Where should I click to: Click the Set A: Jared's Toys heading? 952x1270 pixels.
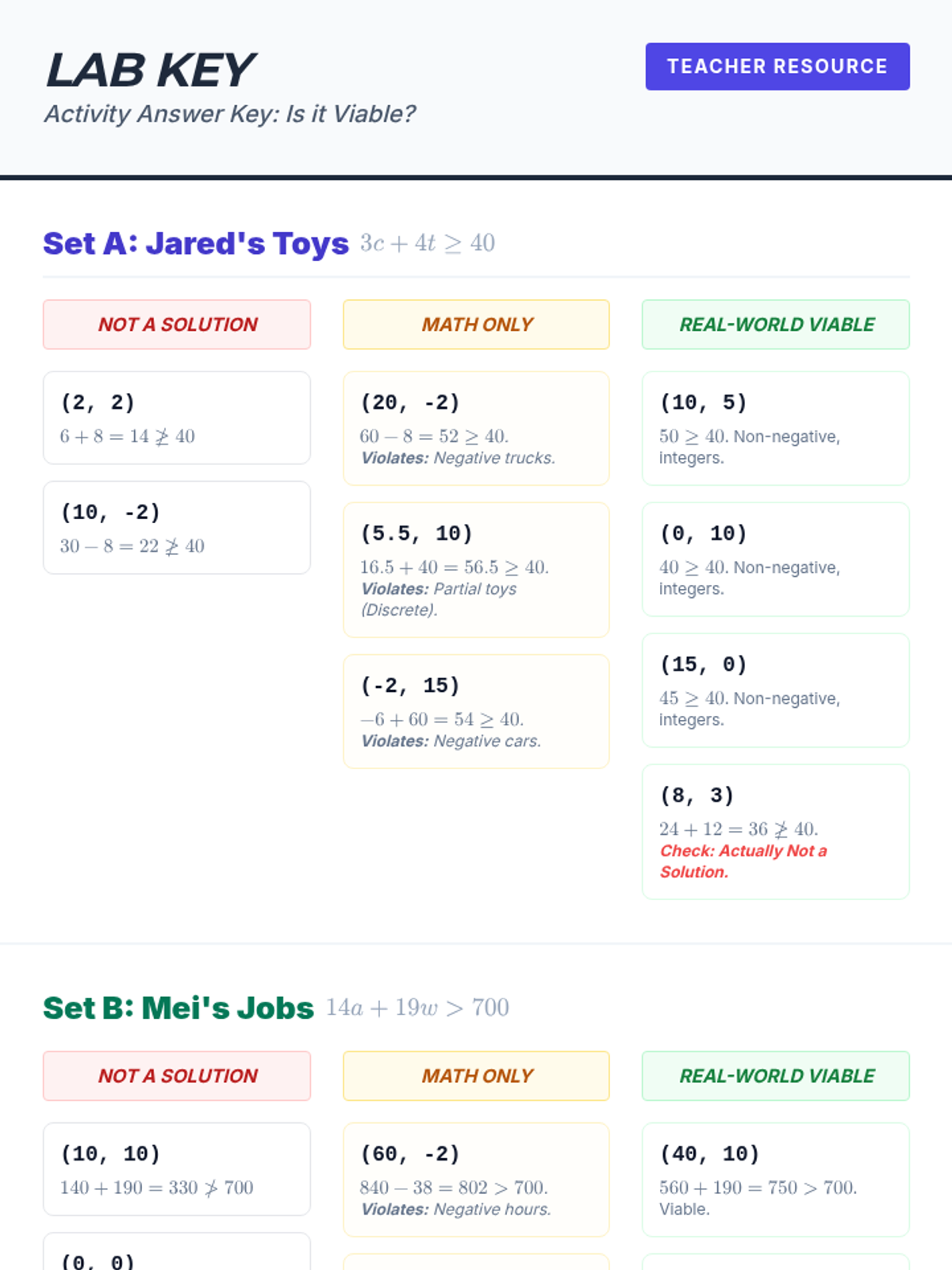click(196, 243)
